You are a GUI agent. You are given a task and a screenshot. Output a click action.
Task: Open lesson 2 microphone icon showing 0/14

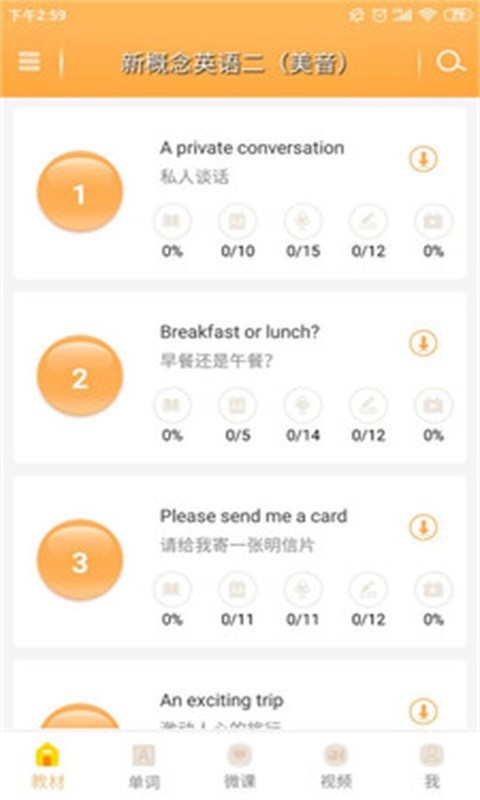point(303,405)
